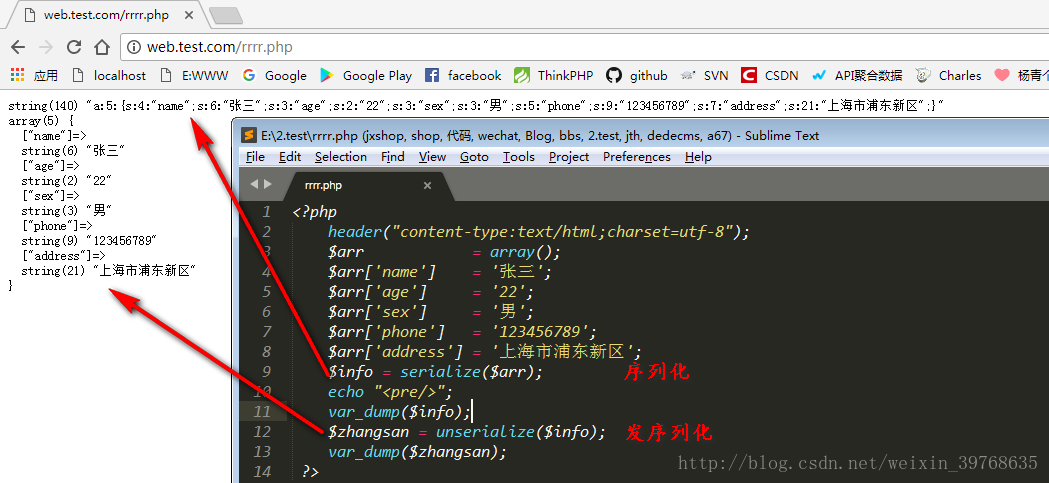Open Sublime Text Find menu
1049x483 pixels.
pos(393,157)
